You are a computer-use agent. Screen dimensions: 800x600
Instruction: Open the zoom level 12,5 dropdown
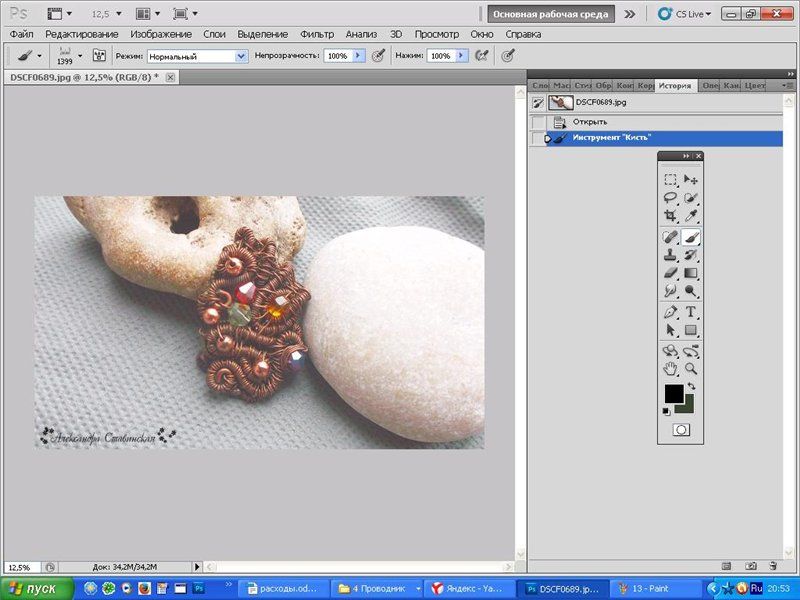tap(118, 14)
